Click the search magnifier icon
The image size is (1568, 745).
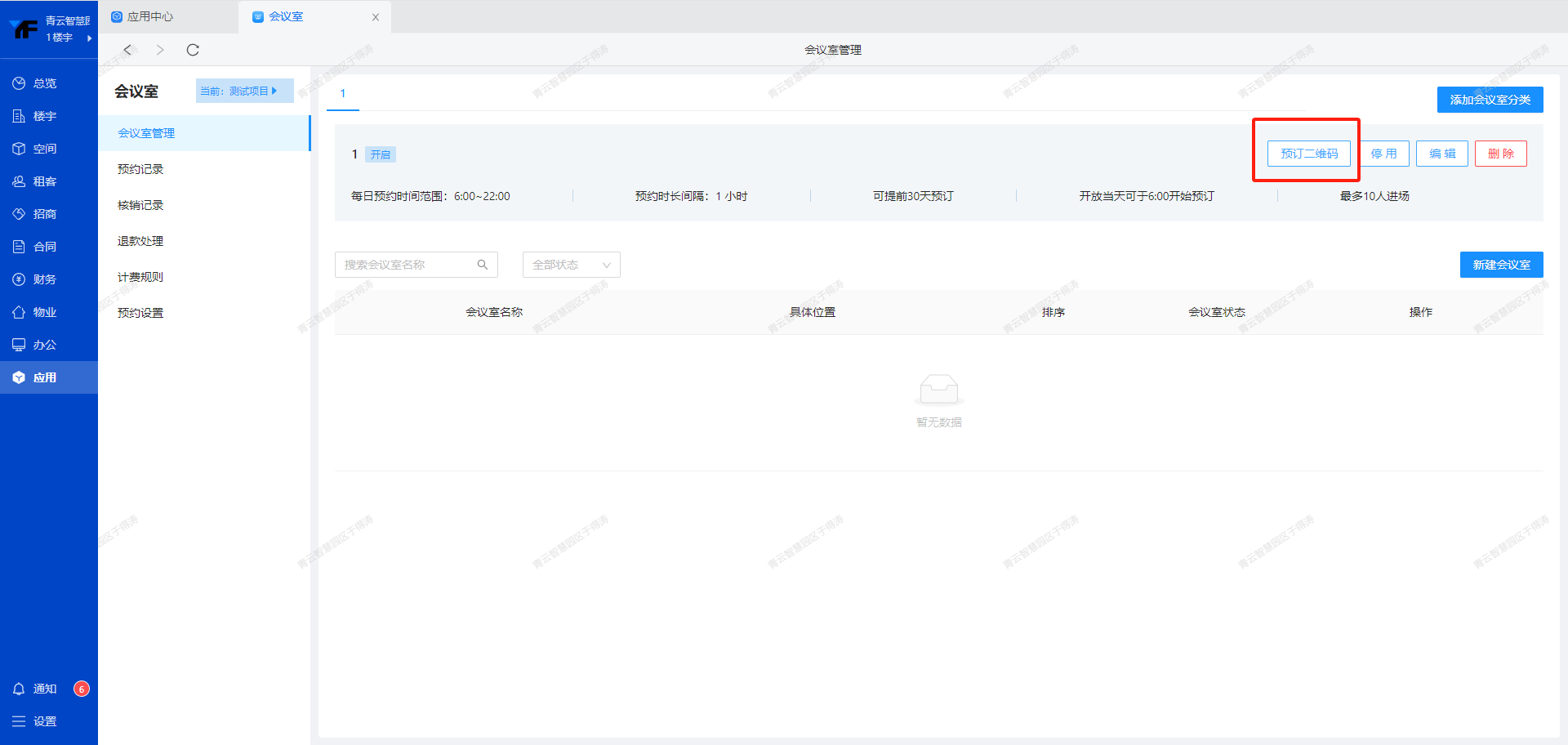(483, 265)
